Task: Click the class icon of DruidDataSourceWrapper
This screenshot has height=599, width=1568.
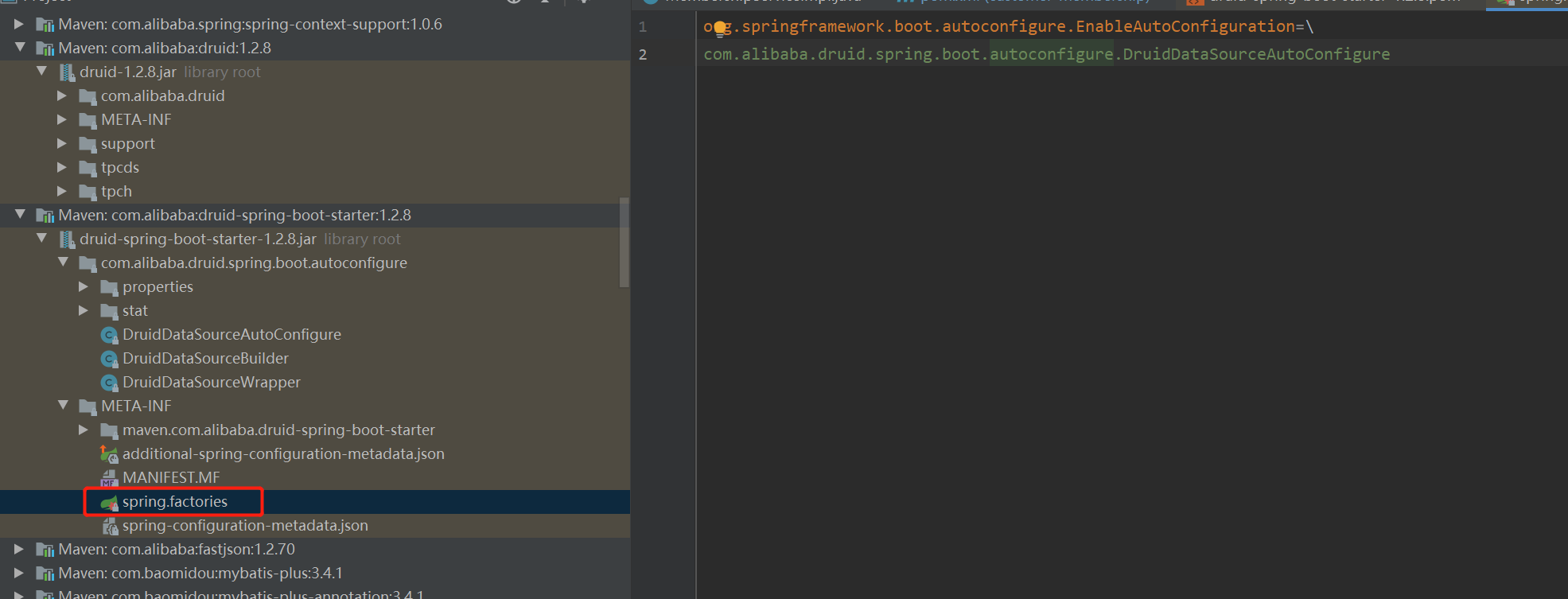Action: (109, 383)
